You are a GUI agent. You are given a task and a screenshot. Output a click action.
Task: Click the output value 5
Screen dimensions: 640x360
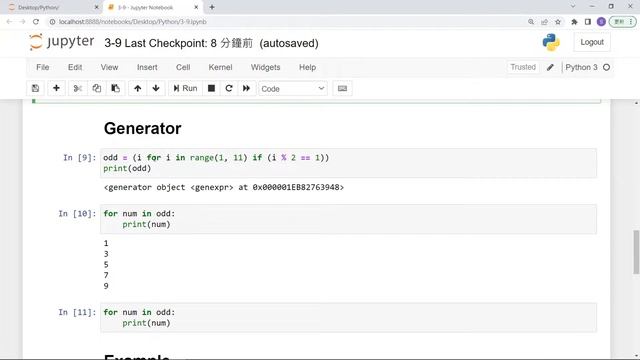click(106, 264)
